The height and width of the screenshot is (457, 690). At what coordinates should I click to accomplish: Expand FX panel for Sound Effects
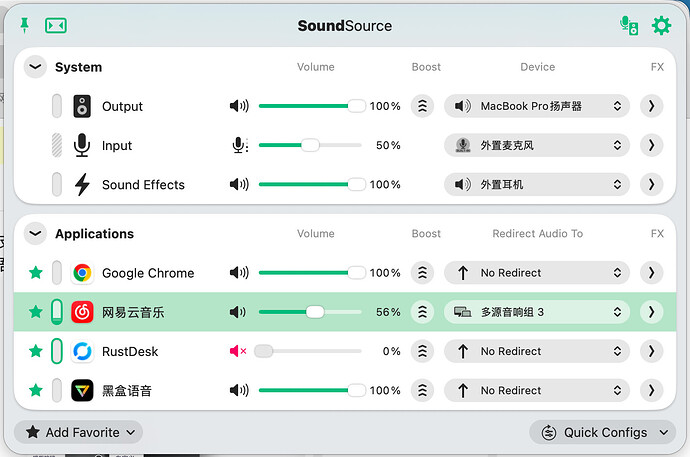652,184
